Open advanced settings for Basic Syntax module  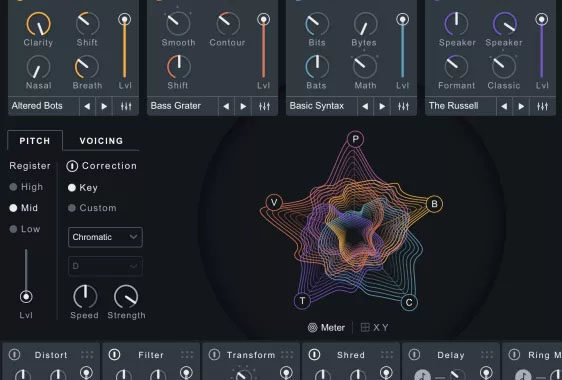point(403,106)
